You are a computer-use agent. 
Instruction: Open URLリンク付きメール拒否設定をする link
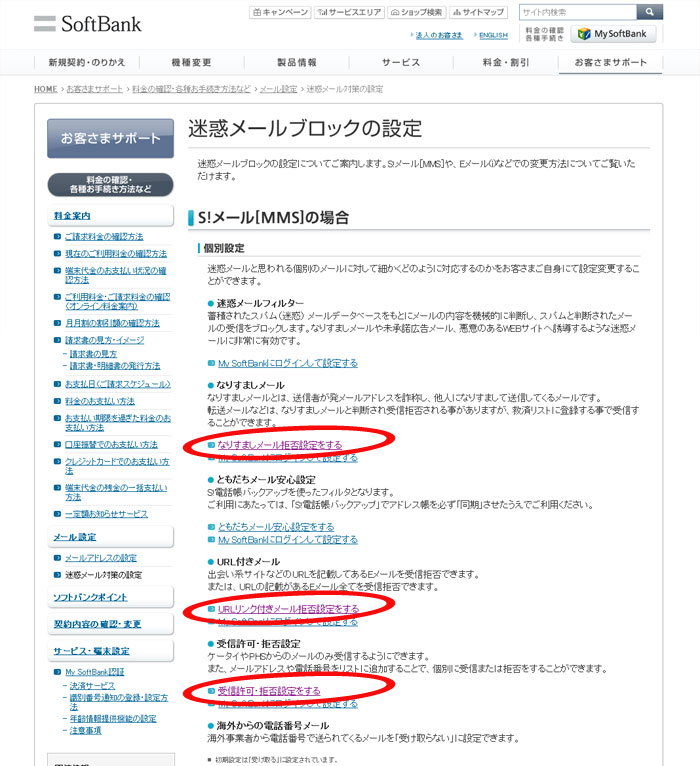[288, 609]
